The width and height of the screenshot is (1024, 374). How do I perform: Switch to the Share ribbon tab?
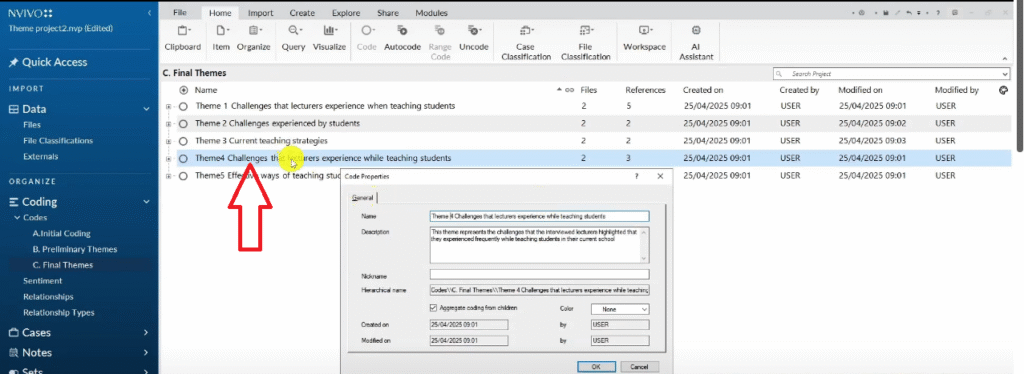click(x=388, y=12)
